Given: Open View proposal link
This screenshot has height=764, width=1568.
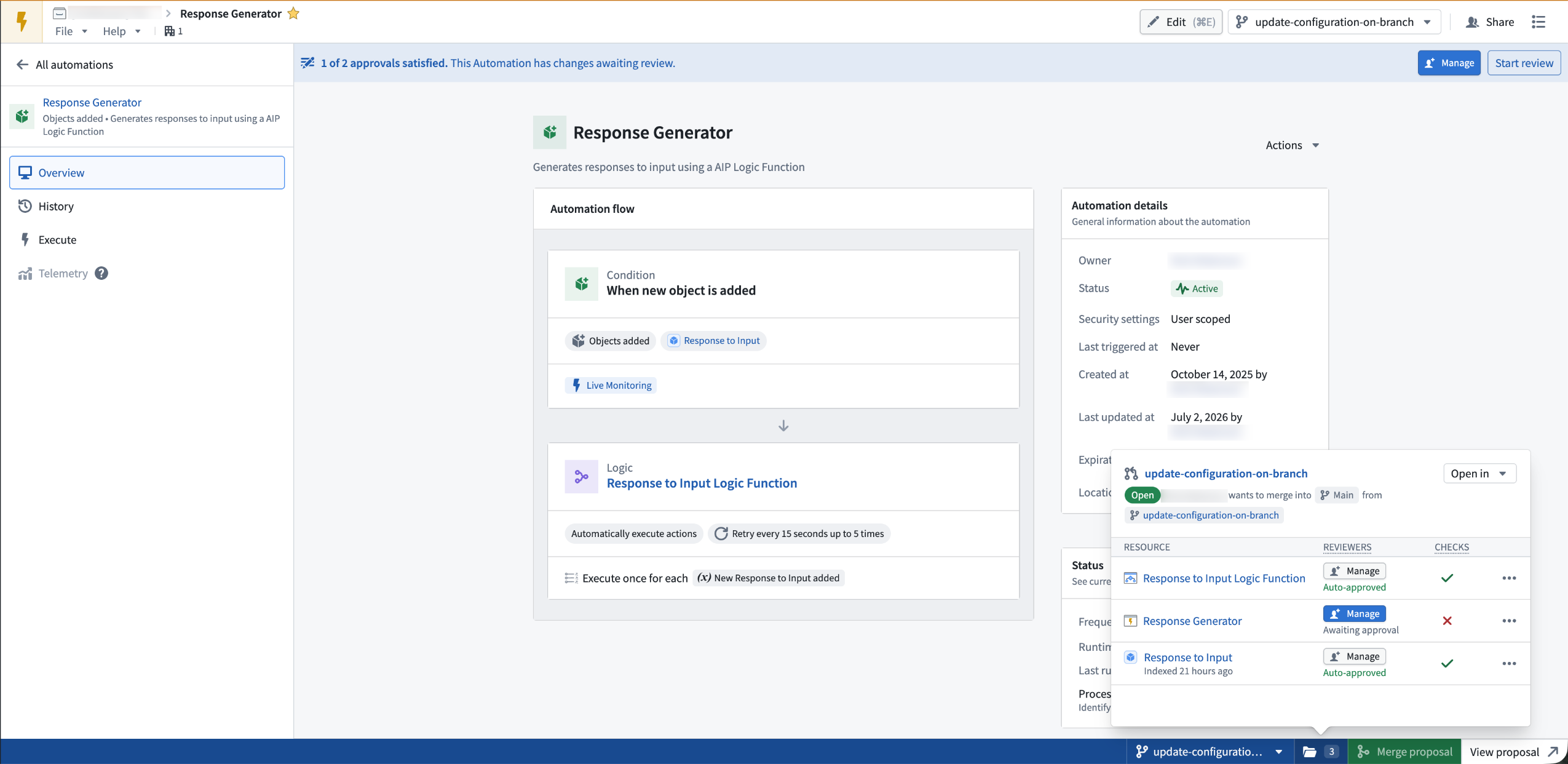Looking at the screenshot, I should [1513, 752].
